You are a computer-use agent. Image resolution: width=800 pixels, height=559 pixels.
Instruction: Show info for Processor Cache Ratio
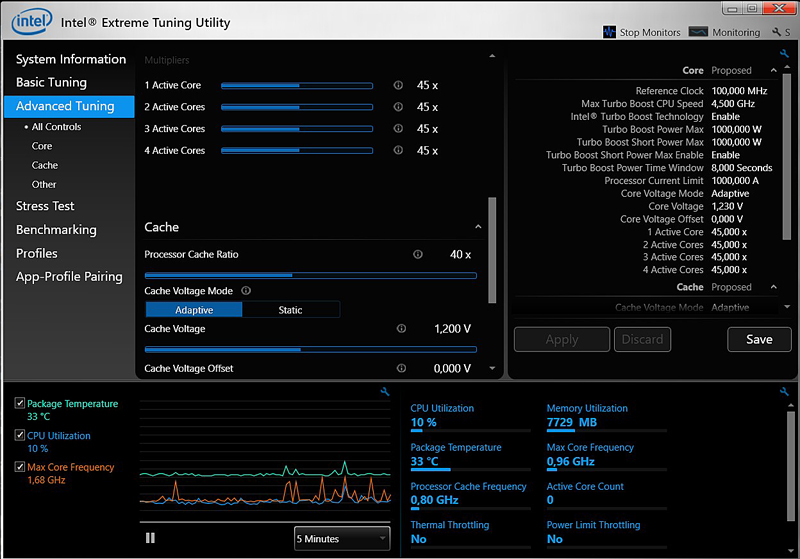[x=417, y=254]
